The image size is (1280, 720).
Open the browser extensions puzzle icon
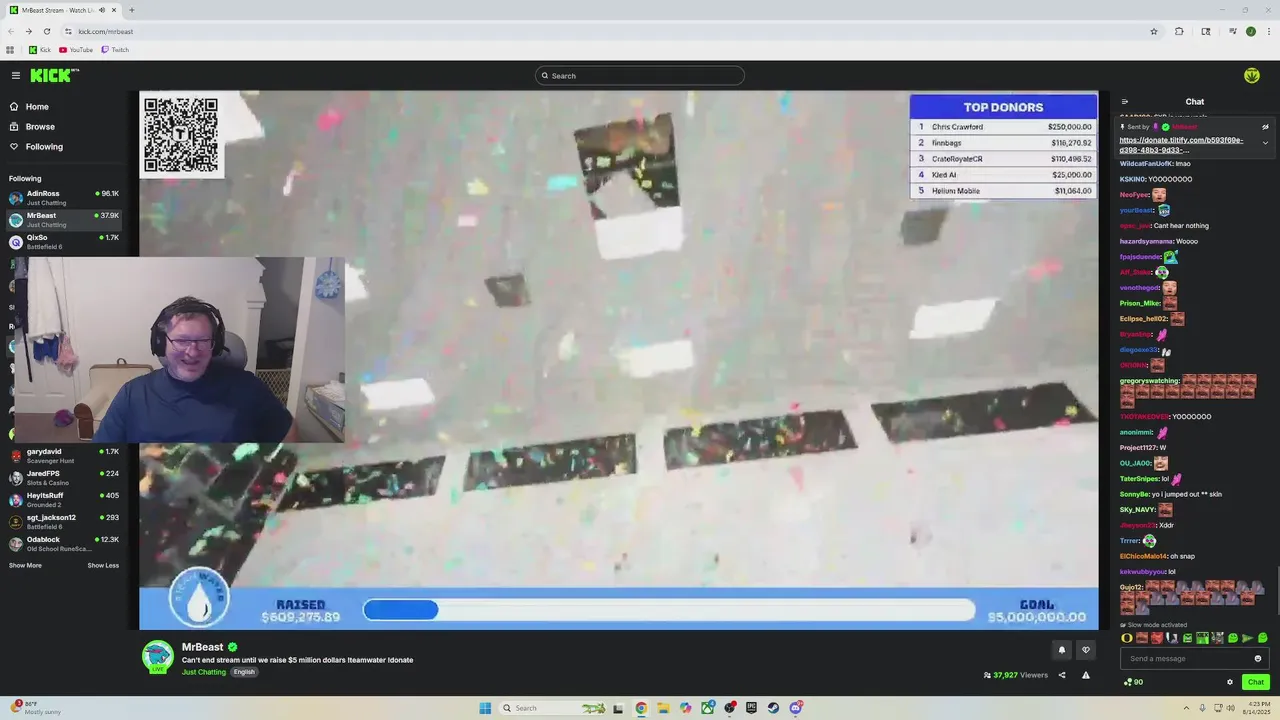pos(1179,31)
